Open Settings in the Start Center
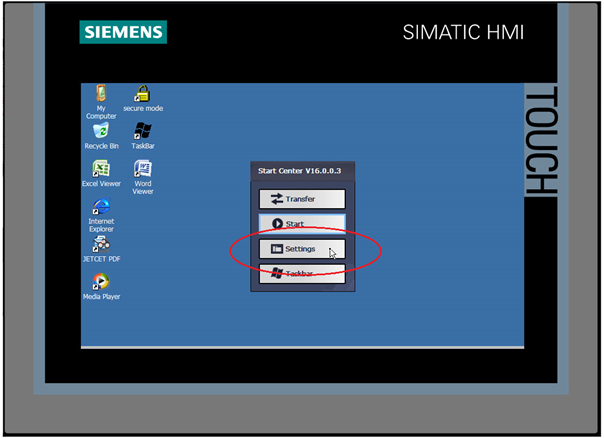604x438 pixels. point(302,249)
